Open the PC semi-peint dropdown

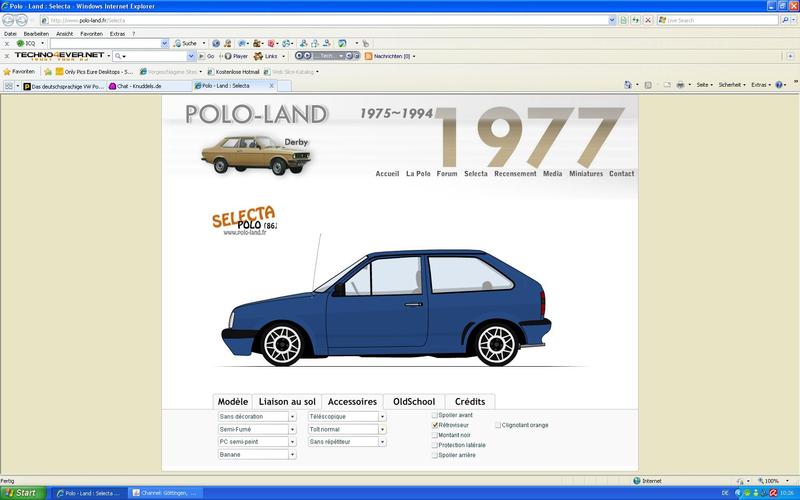tap(257, 442)
